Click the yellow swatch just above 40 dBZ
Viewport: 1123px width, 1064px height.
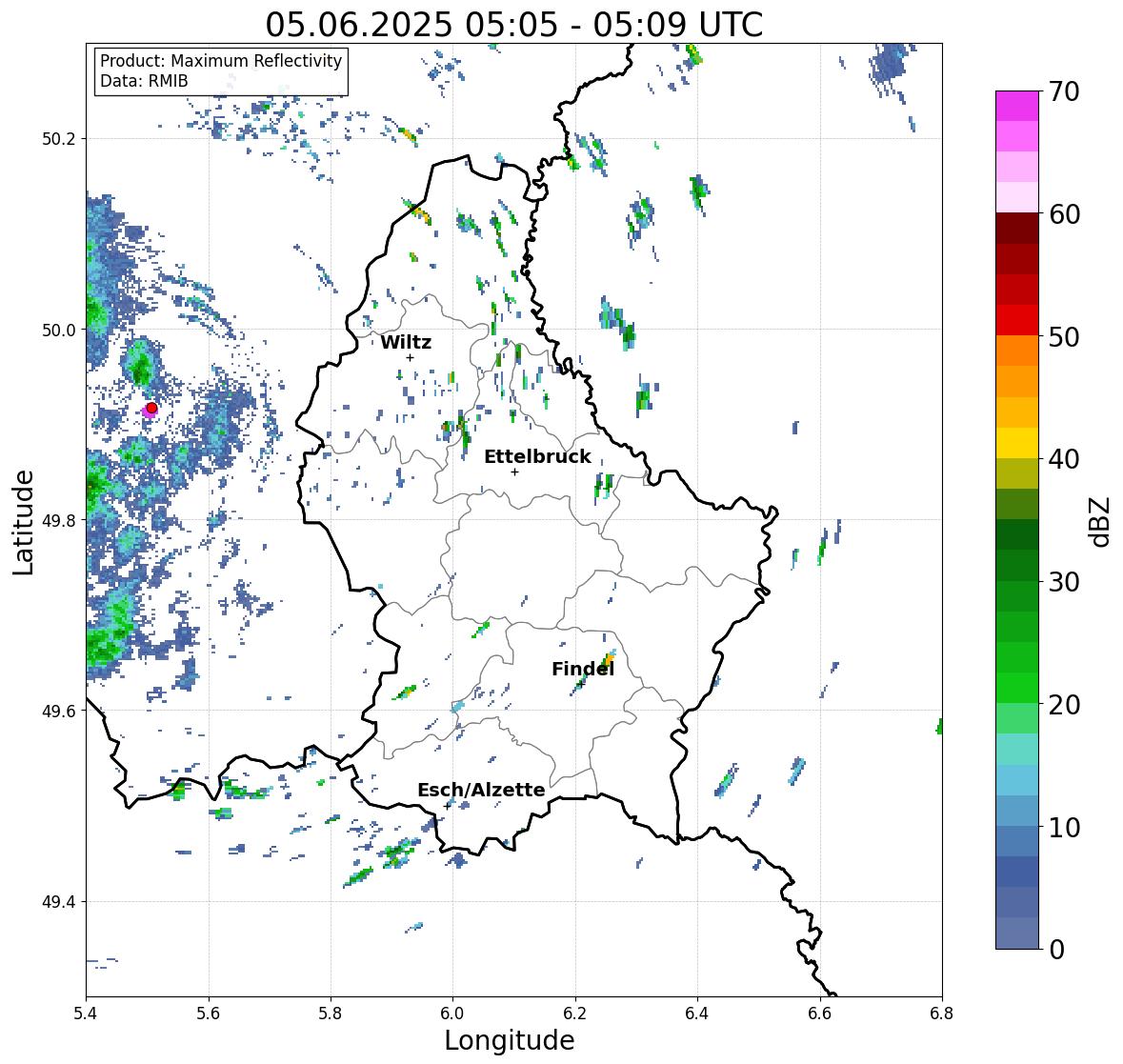pos(1017,443)
